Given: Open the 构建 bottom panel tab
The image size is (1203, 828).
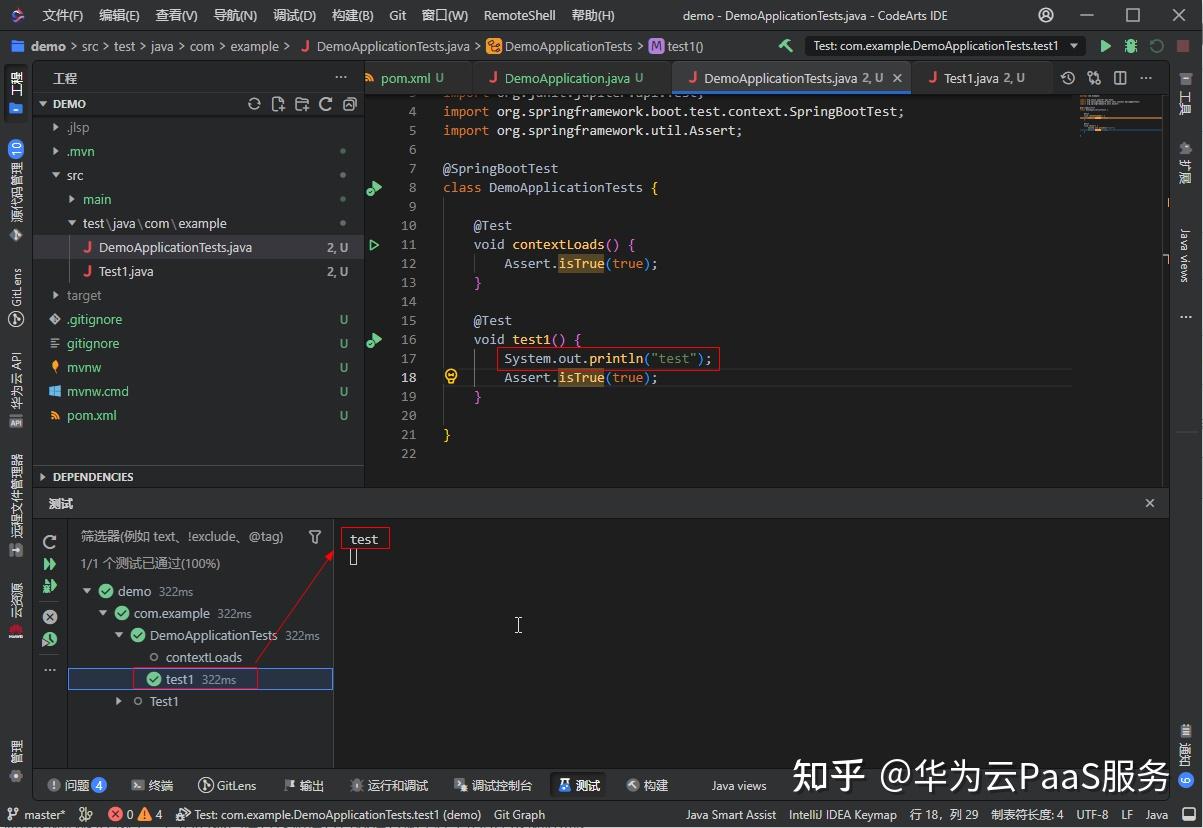Looking at the screenshot, I should pyautogui.click(x=647, y=785).
